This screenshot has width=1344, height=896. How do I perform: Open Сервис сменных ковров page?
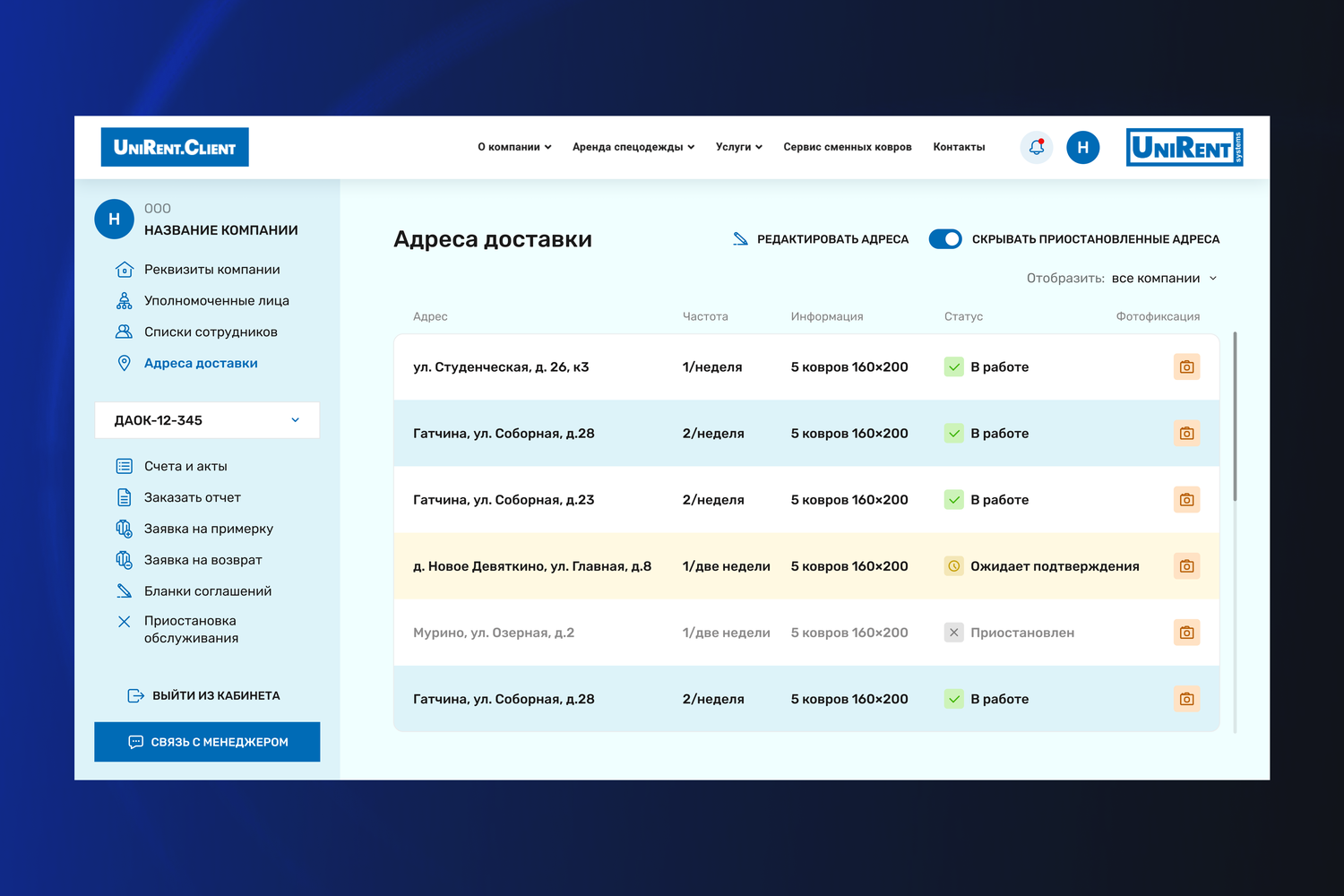click(x=848, y=147)
